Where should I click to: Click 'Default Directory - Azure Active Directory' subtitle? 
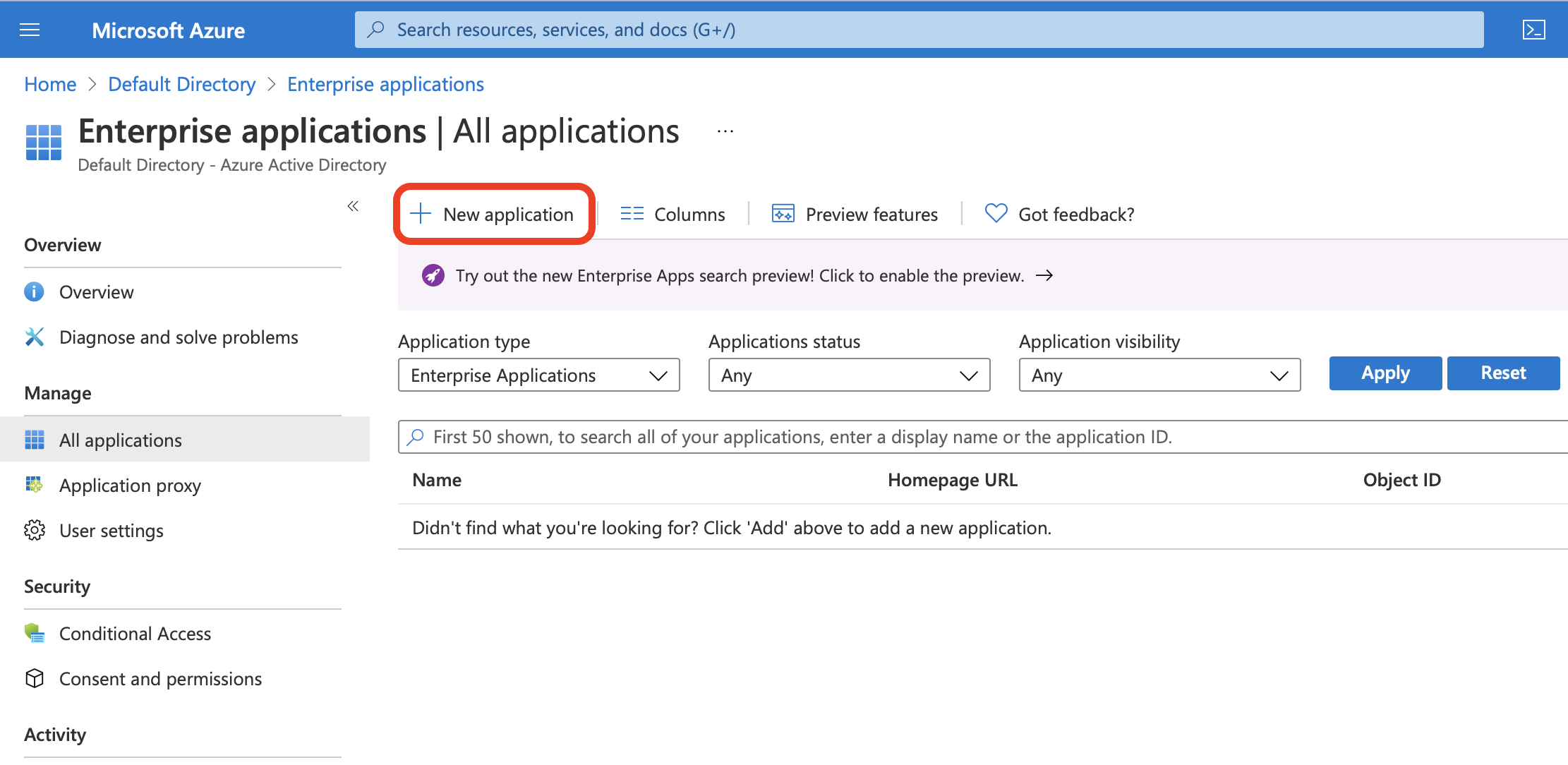[x=232, y=164]
